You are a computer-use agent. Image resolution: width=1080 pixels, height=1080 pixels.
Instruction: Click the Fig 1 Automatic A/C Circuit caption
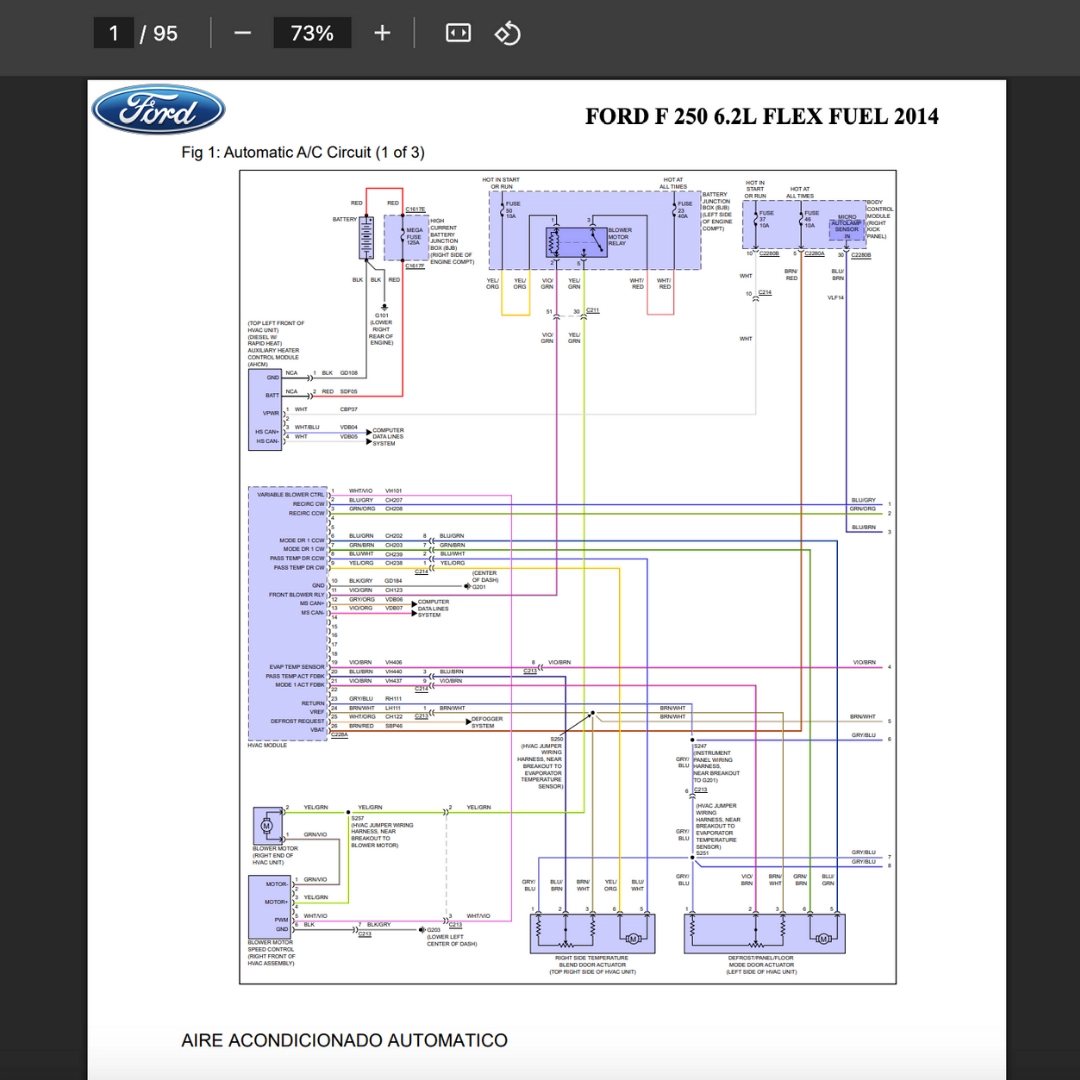[303, 152]
